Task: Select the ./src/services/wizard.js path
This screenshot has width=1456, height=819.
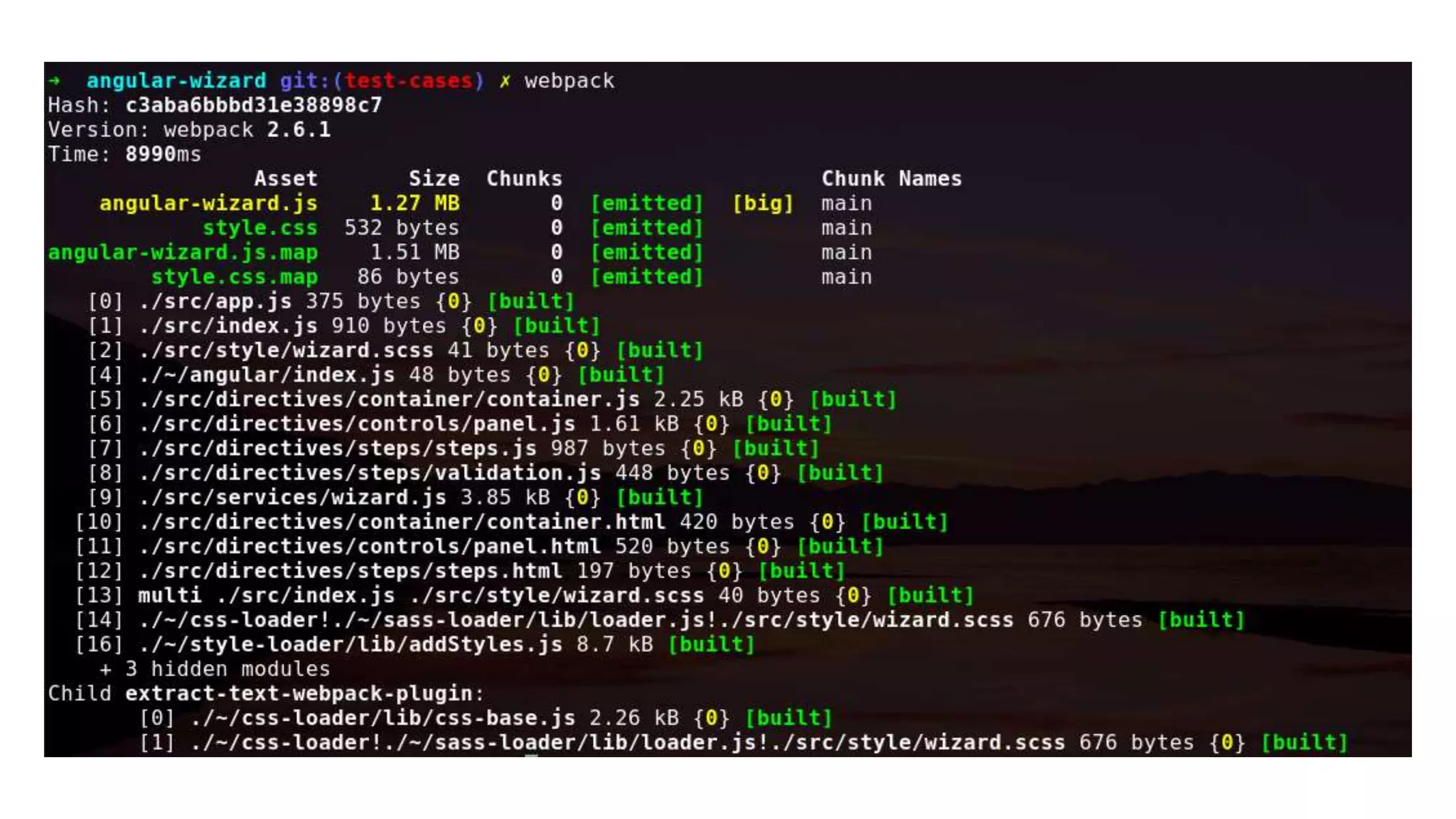Action: pos(292,498)
